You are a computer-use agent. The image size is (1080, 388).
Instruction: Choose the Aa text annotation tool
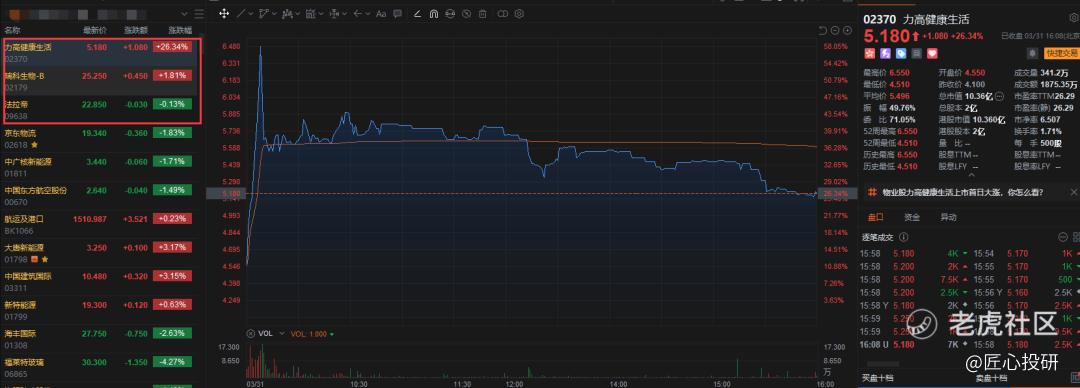[381, 13]
